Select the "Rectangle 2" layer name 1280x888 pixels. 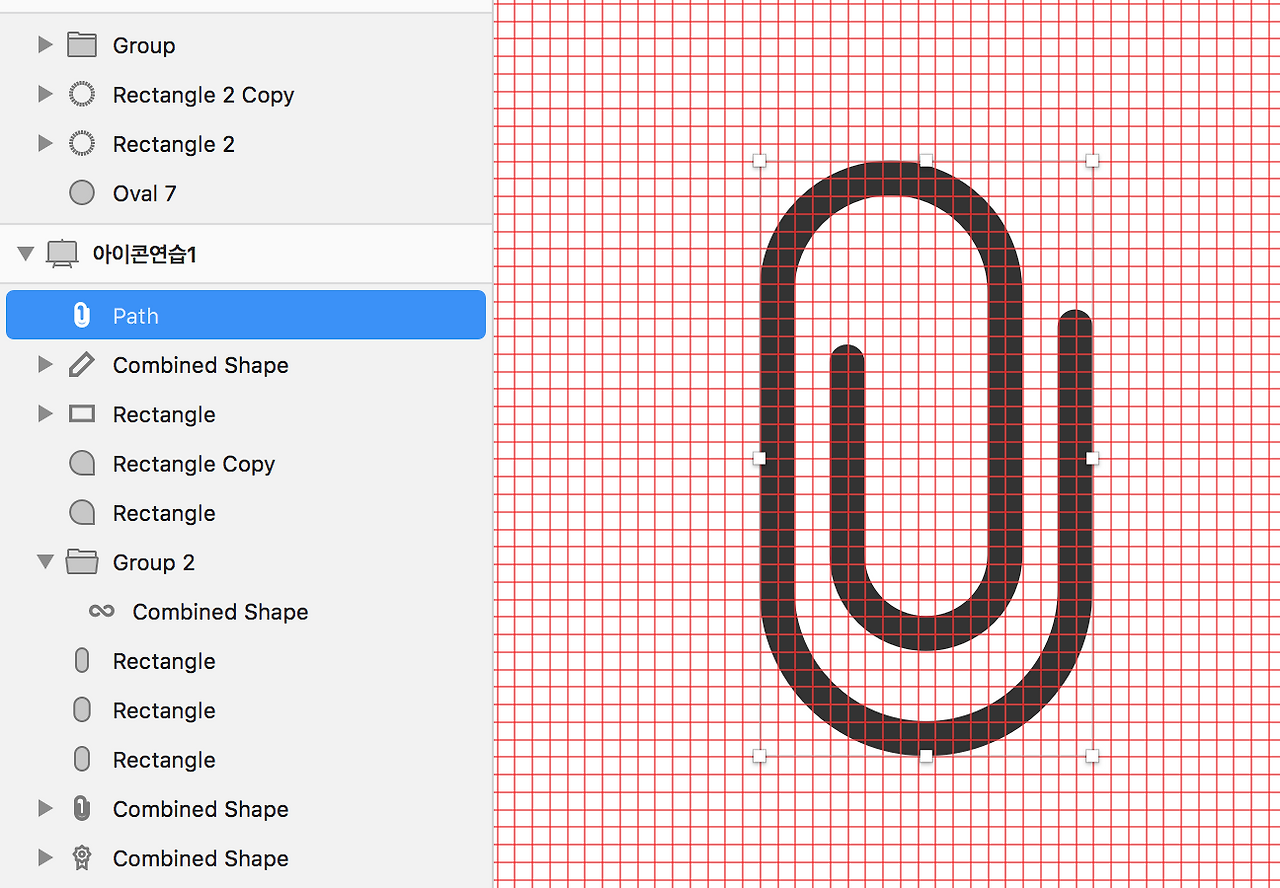pos(174,144)
